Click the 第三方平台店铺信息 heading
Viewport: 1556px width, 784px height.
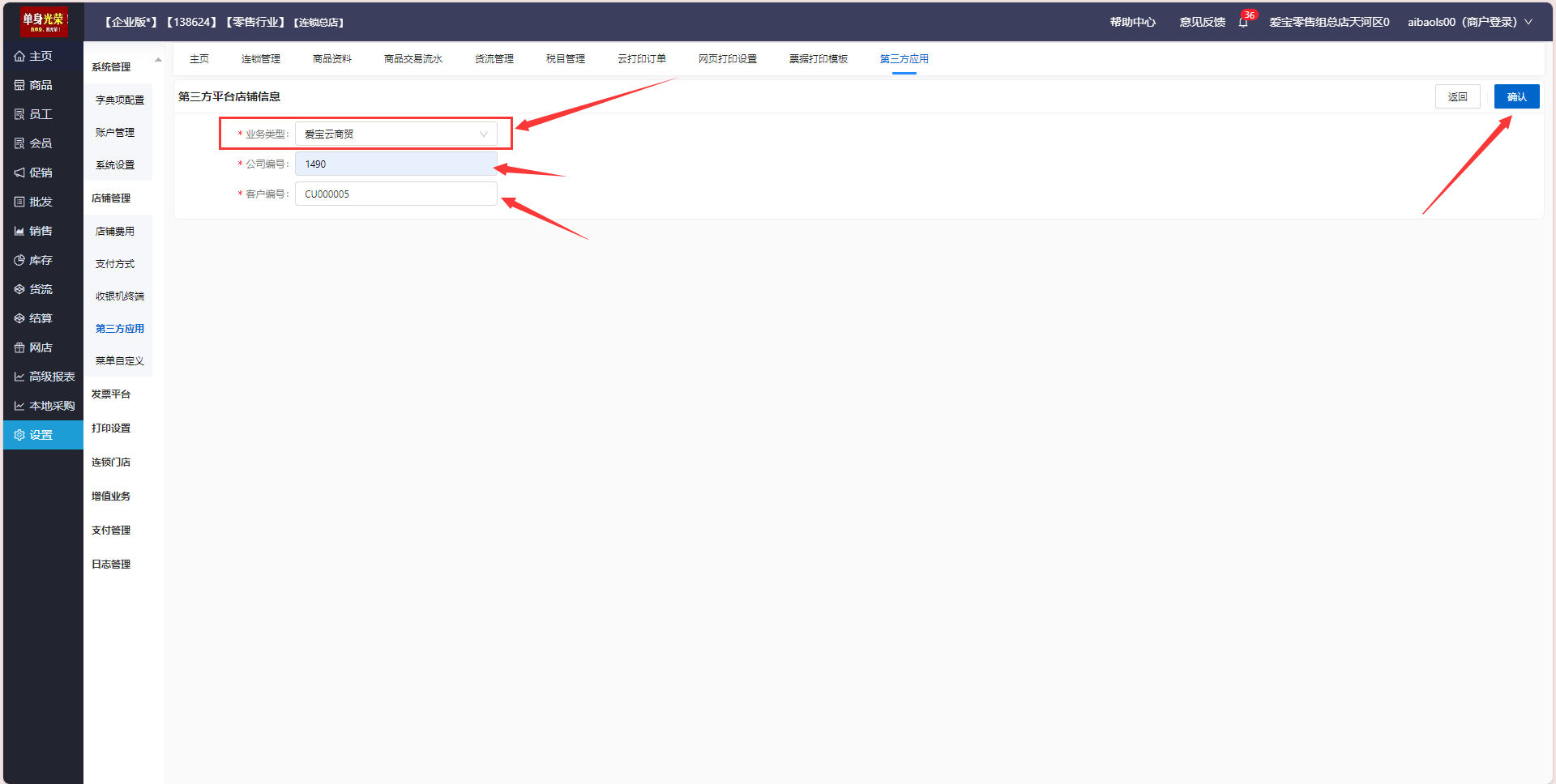[x=229, y=96]
